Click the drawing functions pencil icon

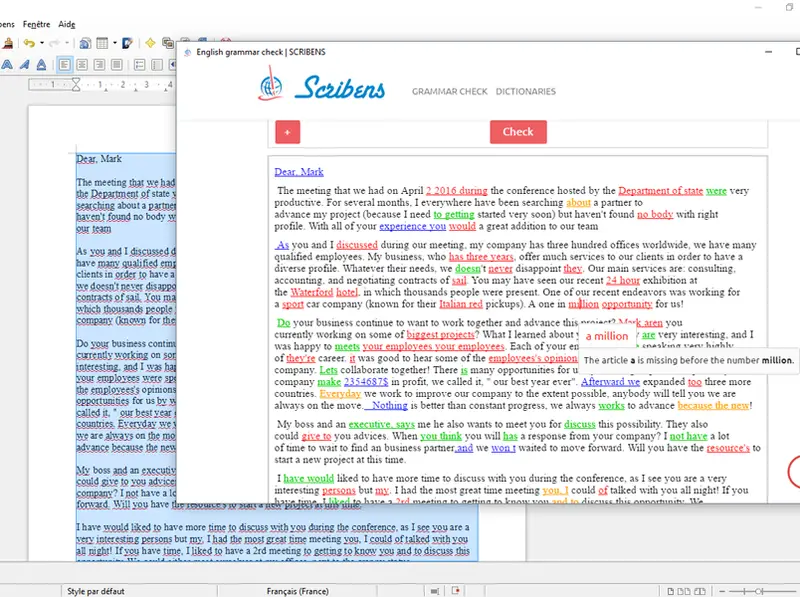coord(127,43)
